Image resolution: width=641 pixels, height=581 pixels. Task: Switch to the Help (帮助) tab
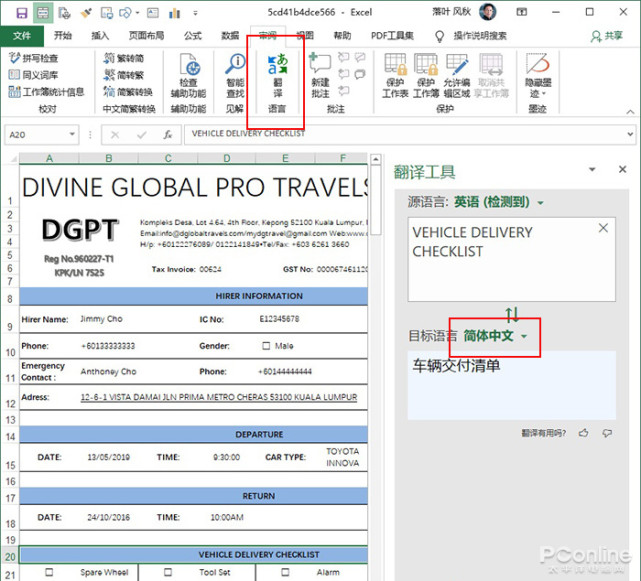(x=342, y=36)
